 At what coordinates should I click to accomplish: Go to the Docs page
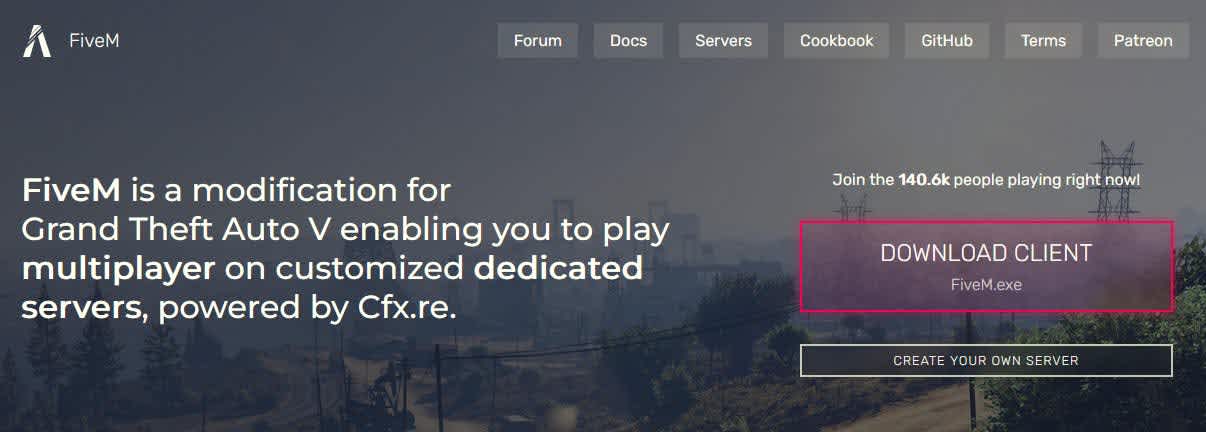tap(628, 41)
